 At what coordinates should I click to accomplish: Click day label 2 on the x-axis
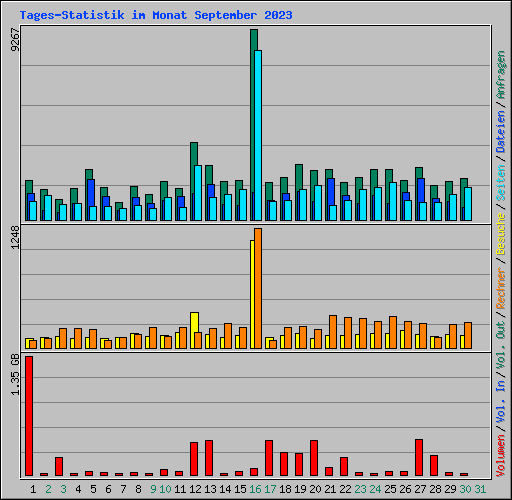[48, 489]
